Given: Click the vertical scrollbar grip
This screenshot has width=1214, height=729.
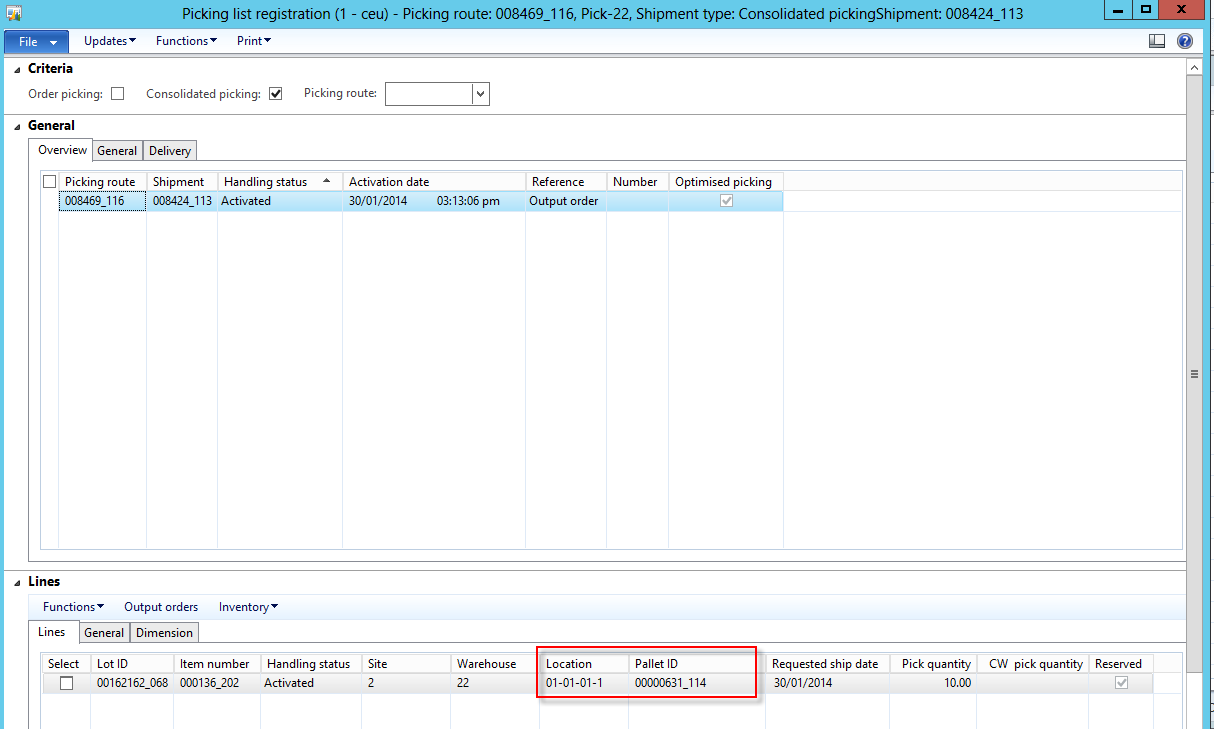Looking at the screenshot, I should pos(1193,373).
